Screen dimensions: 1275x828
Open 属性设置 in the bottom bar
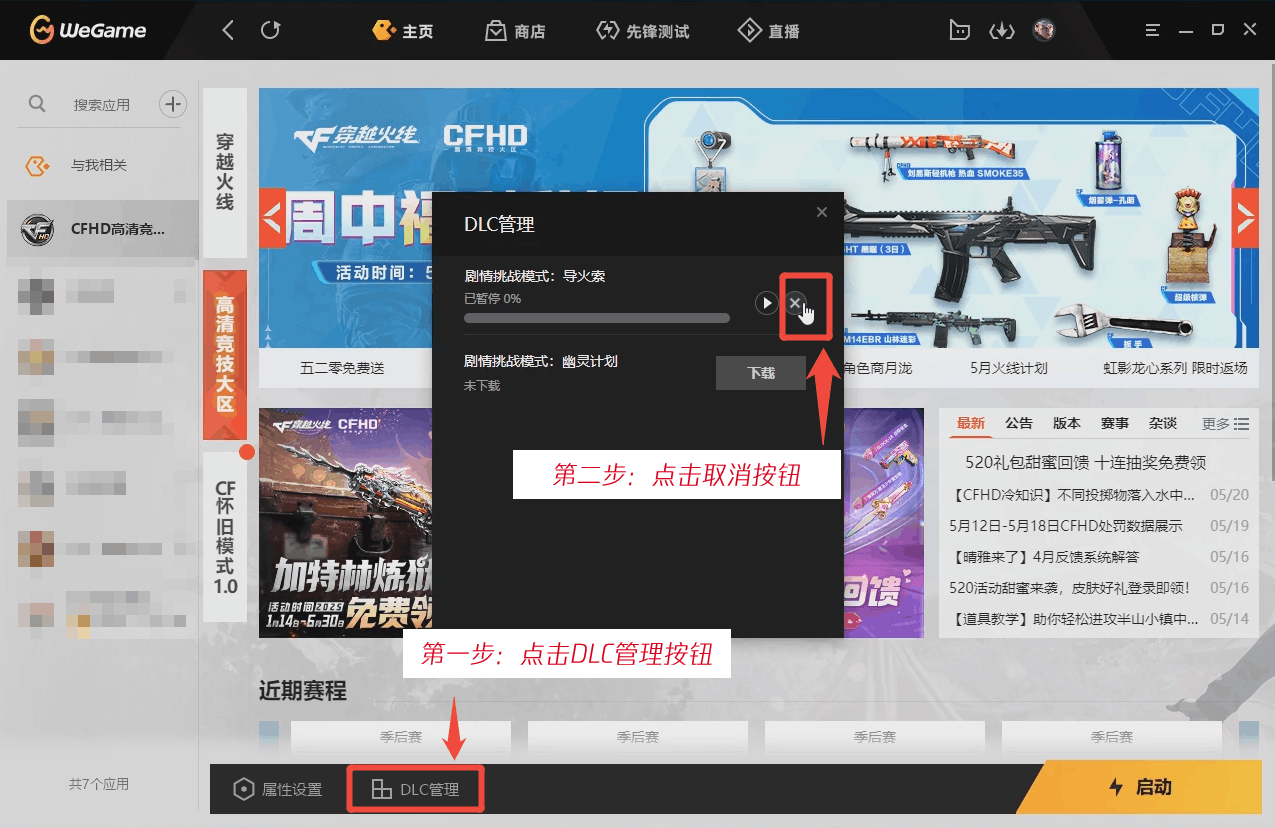[x=277, y=789]
